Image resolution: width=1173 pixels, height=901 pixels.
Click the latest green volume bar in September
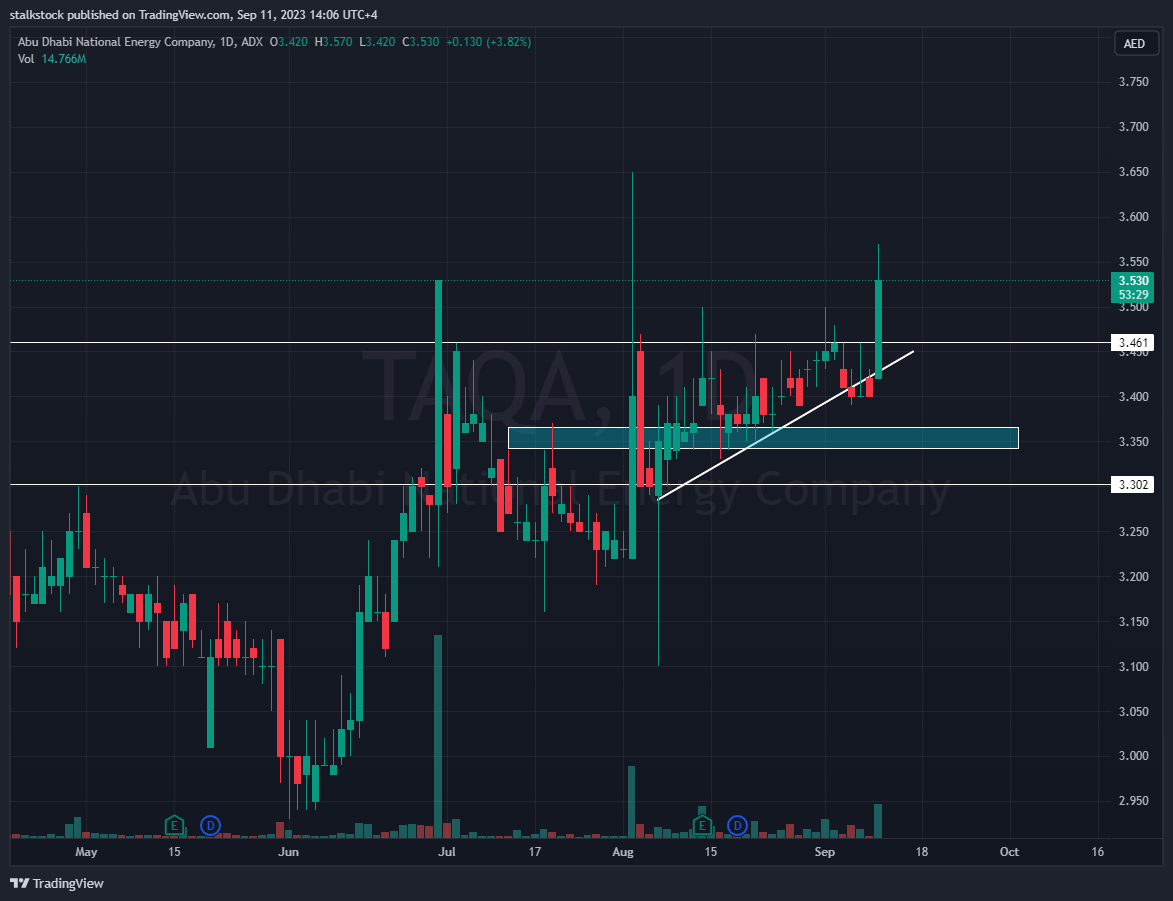(x=878, y=821)
